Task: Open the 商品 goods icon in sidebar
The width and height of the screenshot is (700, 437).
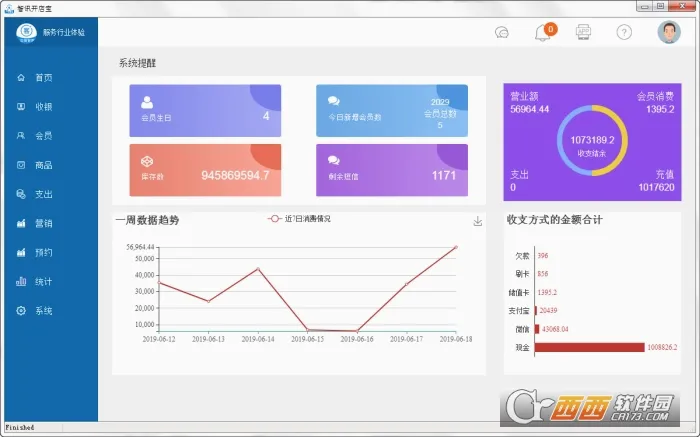Action: tap(21, 165)
